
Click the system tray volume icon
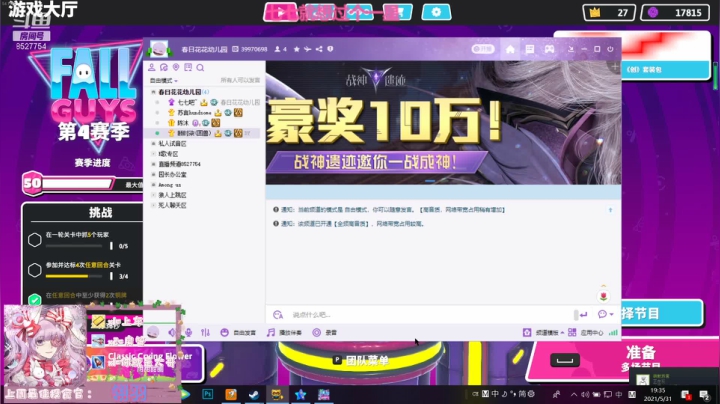pos(585,394)
